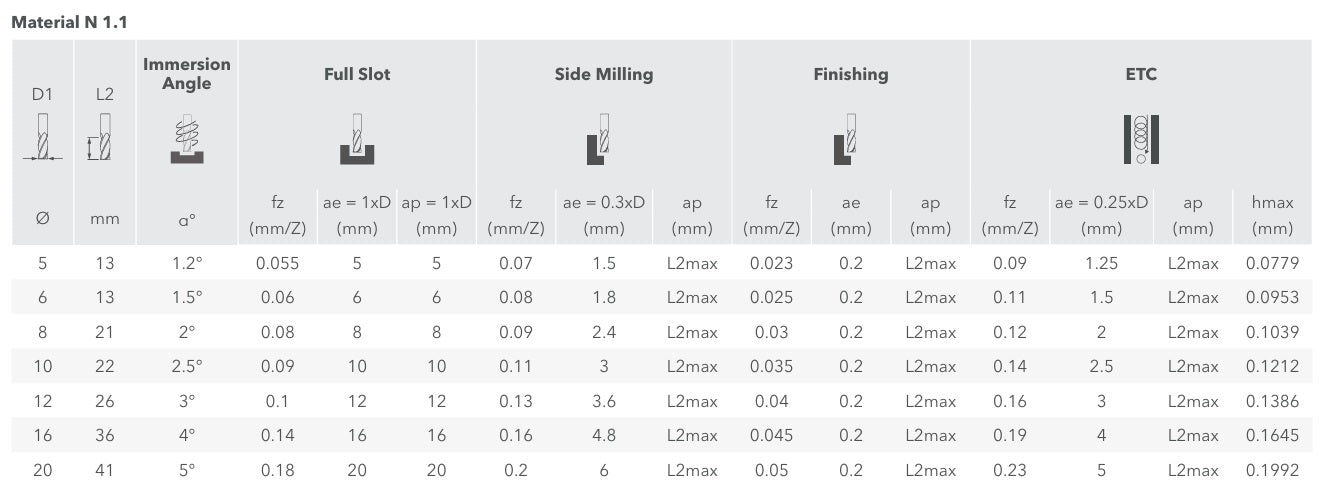The image size is (1323, 496).
Task: Click hmax value 0.1992
Action: click(x=1272, y=470)
